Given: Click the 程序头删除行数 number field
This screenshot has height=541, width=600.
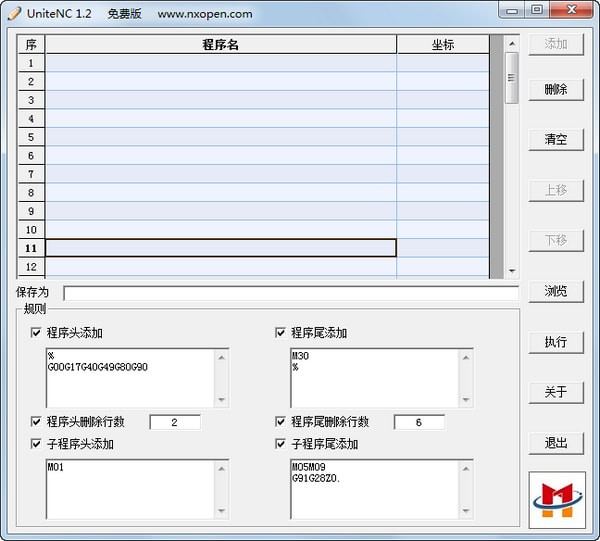Looking at the screenshot, I should pos(174,423).
